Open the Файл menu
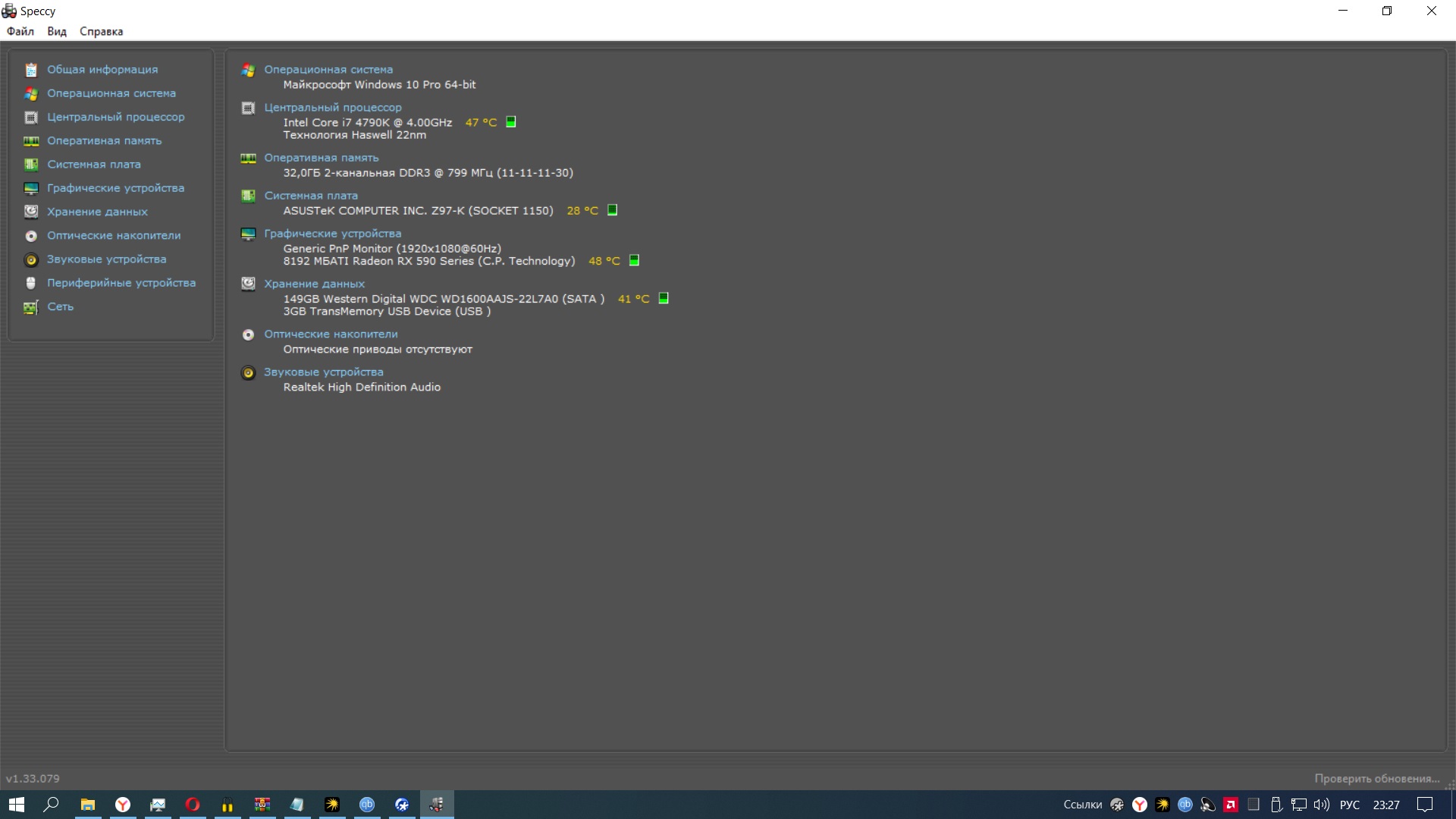Screen dimensions: 1456x819 (20, 31)
